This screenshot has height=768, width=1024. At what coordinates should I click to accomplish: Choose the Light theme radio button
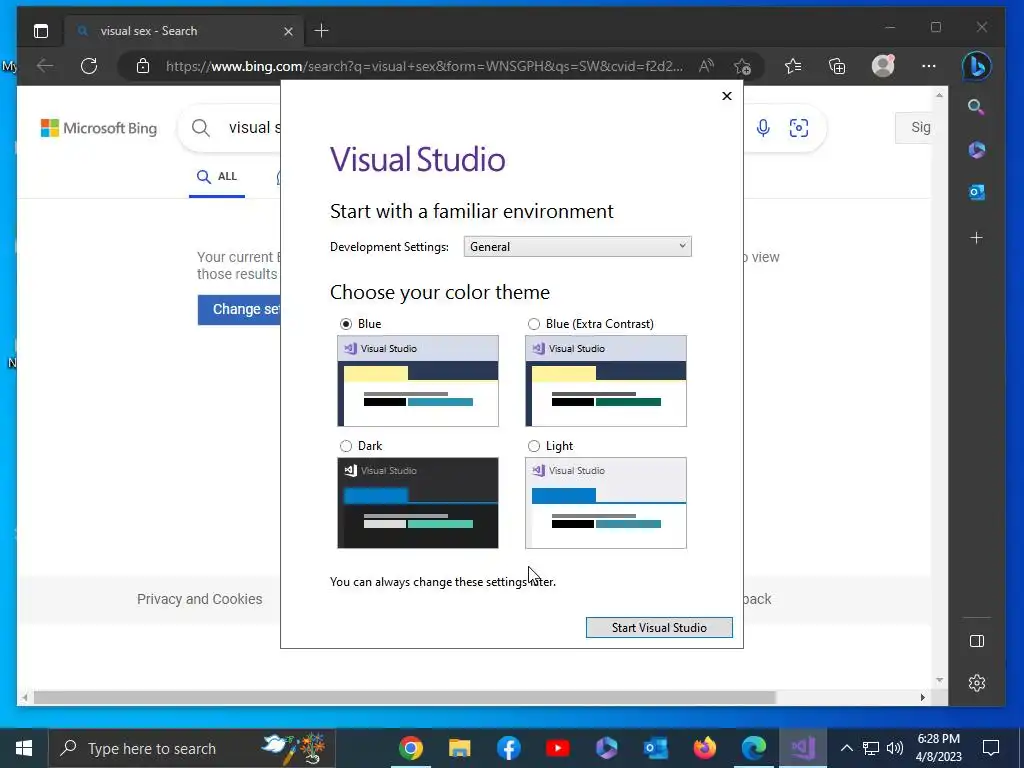click(x=534, y=446)
